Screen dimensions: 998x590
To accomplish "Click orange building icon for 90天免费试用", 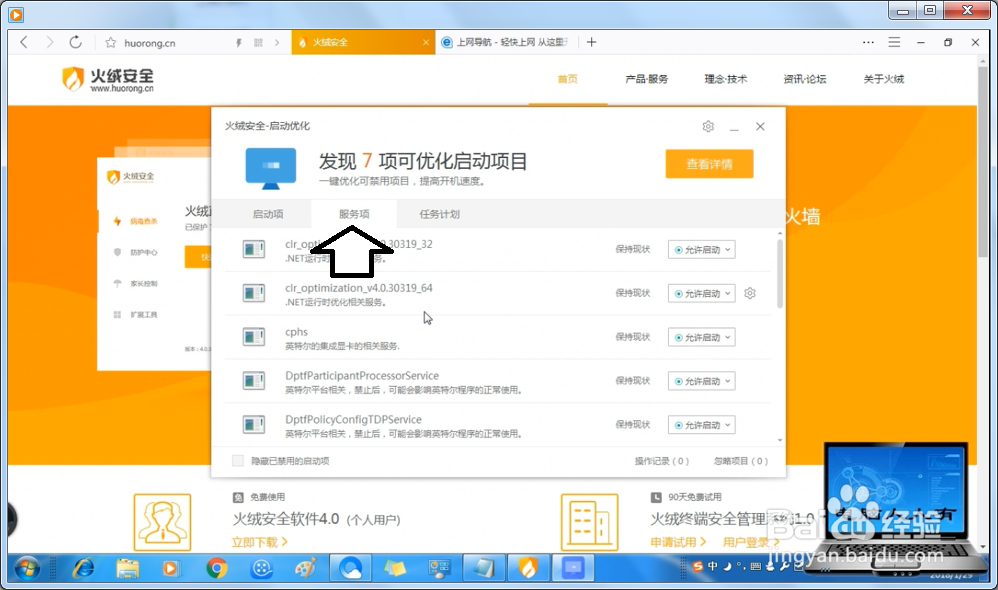I will click(589, 522).
